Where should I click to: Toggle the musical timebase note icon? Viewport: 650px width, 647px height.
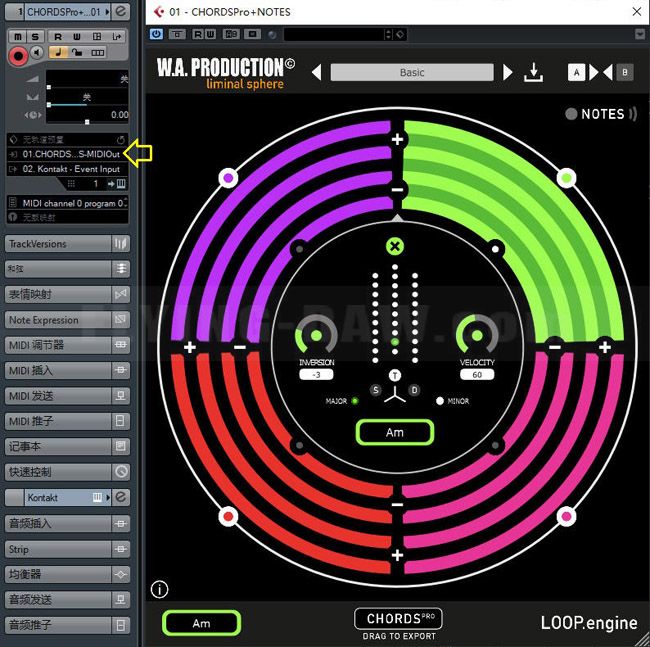[58, 53]
